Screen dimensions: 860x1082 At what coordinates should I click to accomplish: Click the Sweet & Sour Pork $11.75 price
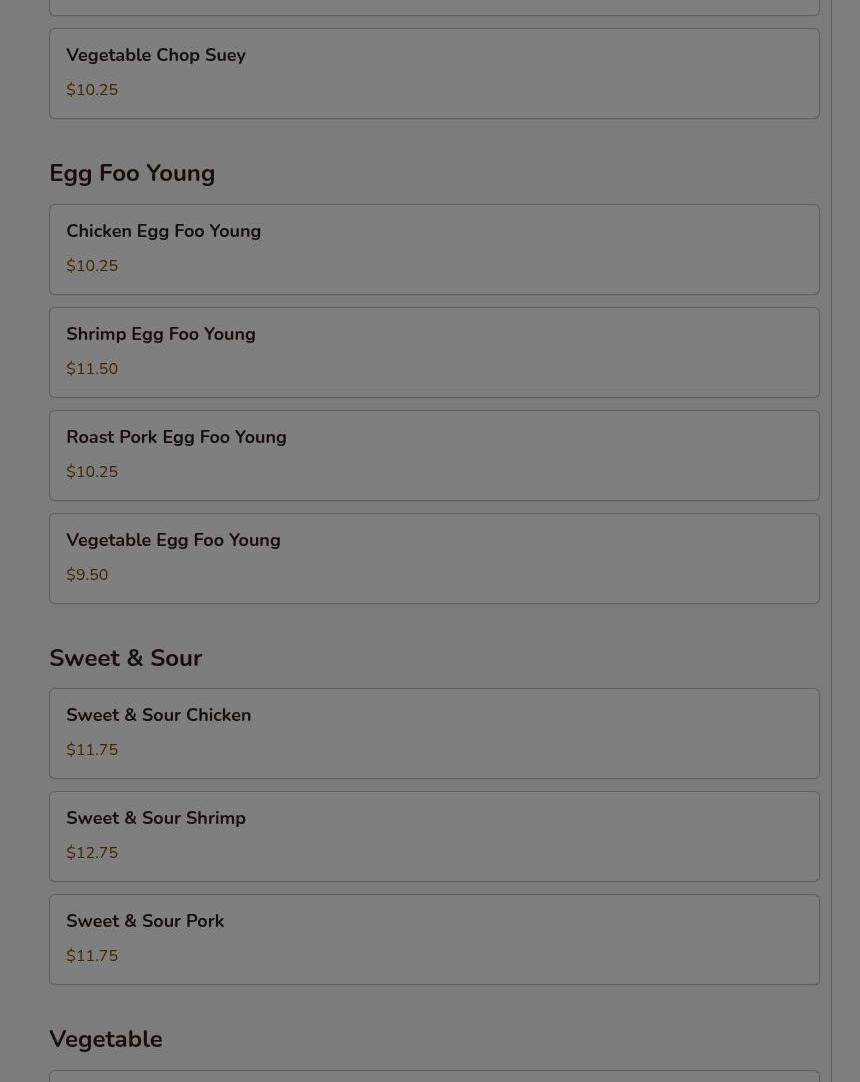(92, 956)
